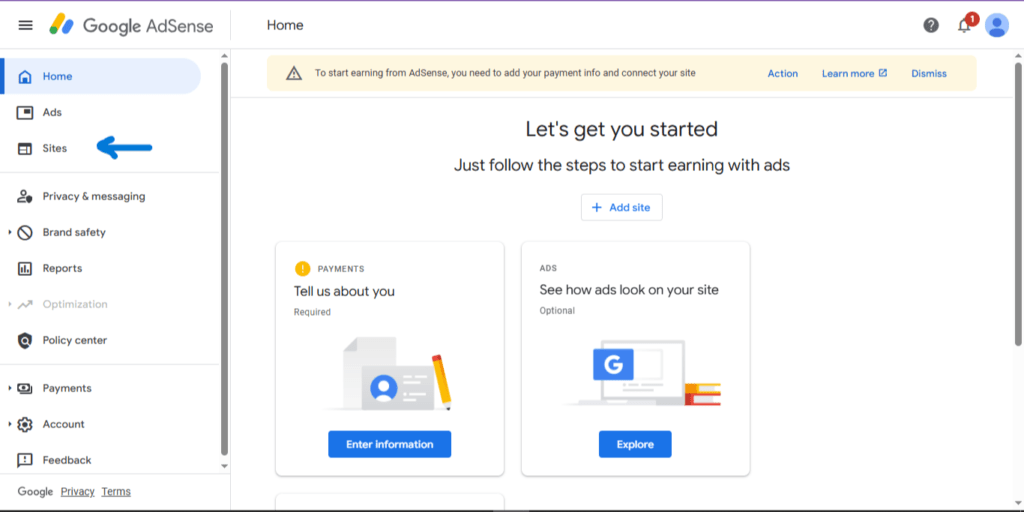Screen dimensions: 1024x512
Task: Click the Feedback speech bubble icon
Action: pyautogui.click(x=25, y=460)
